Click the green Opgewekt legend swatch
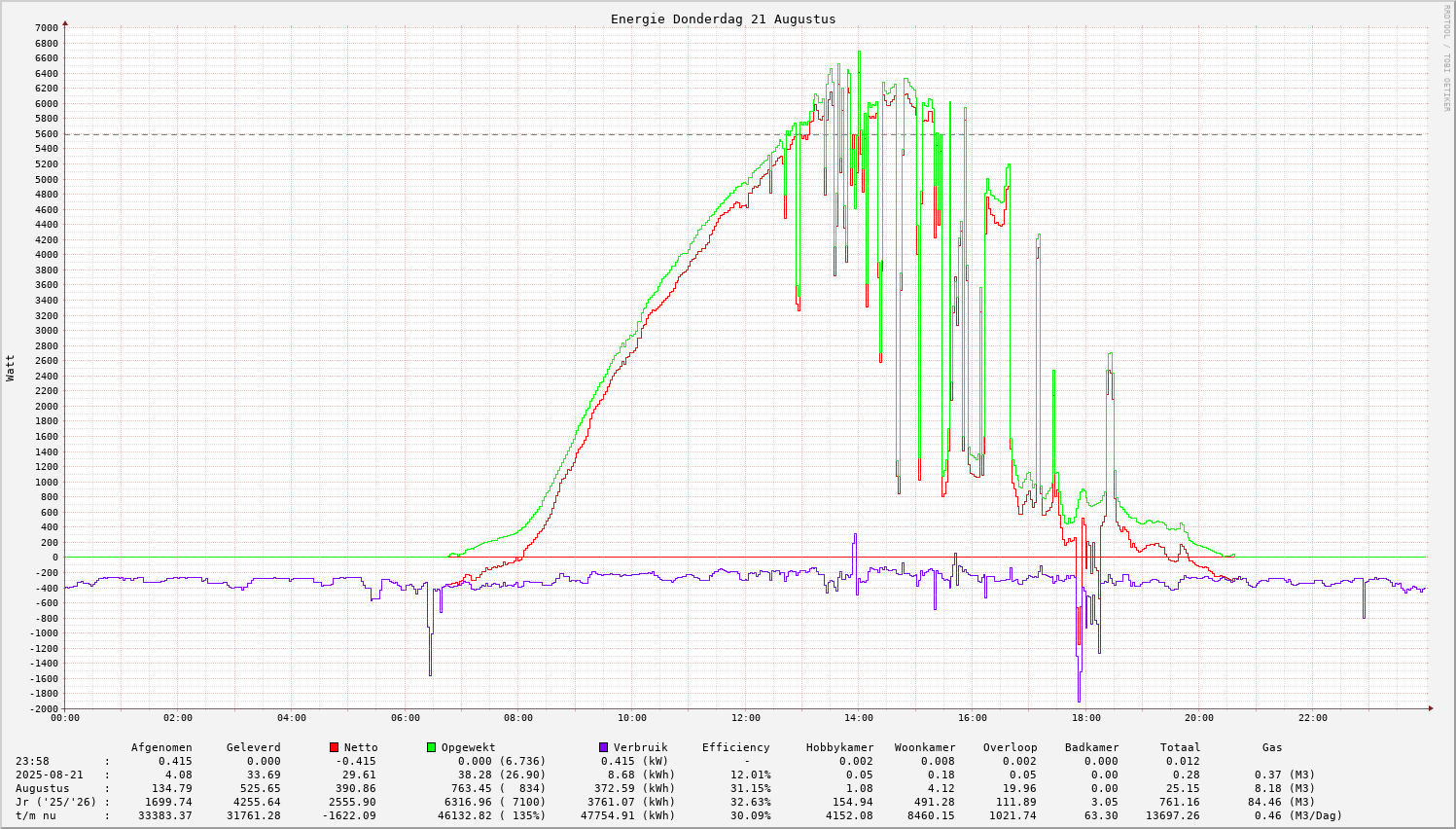 click(x=431, y=747)
